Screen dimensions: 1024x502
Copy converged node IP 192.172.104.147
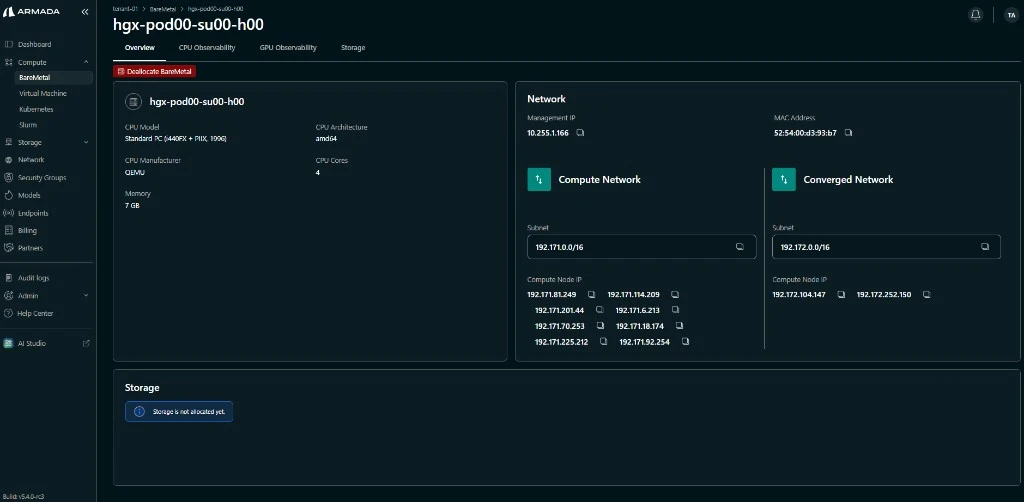click(x=841, y=294)
